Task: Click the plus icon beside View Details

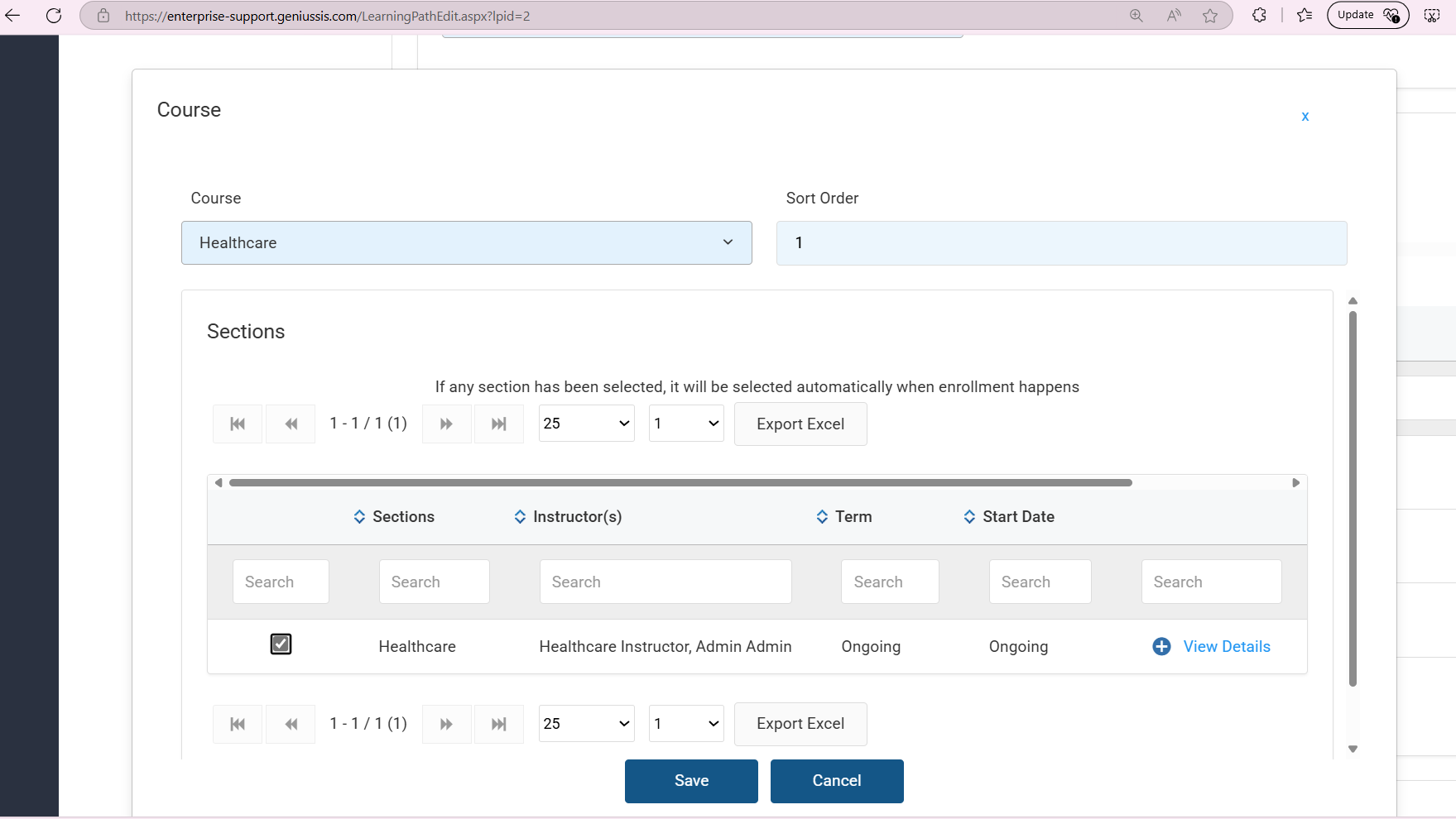Action: 1161,647
